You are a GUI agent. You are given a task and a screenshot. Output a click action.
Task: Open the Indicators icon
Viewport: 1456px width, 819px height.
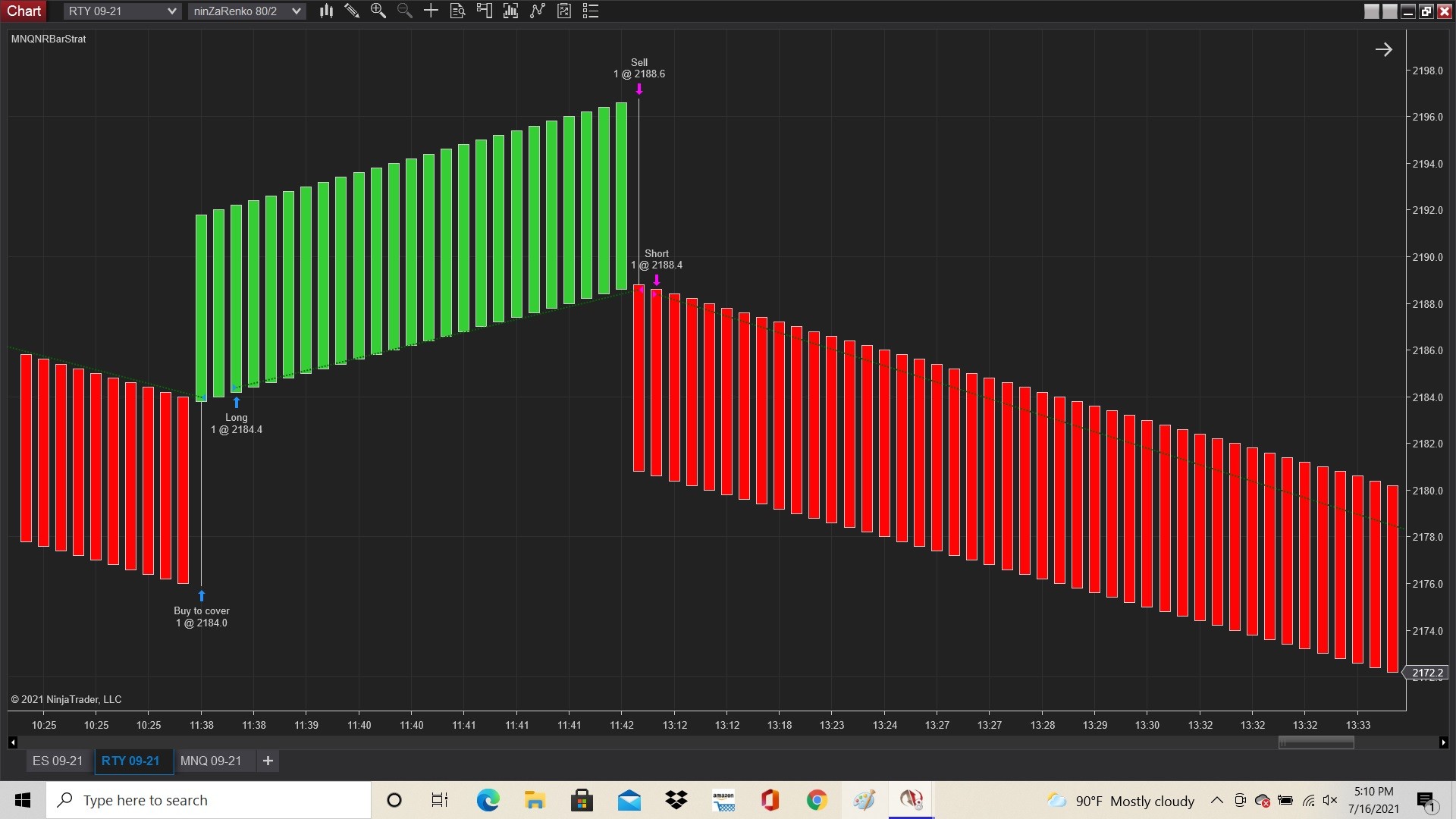click(537, 11)
